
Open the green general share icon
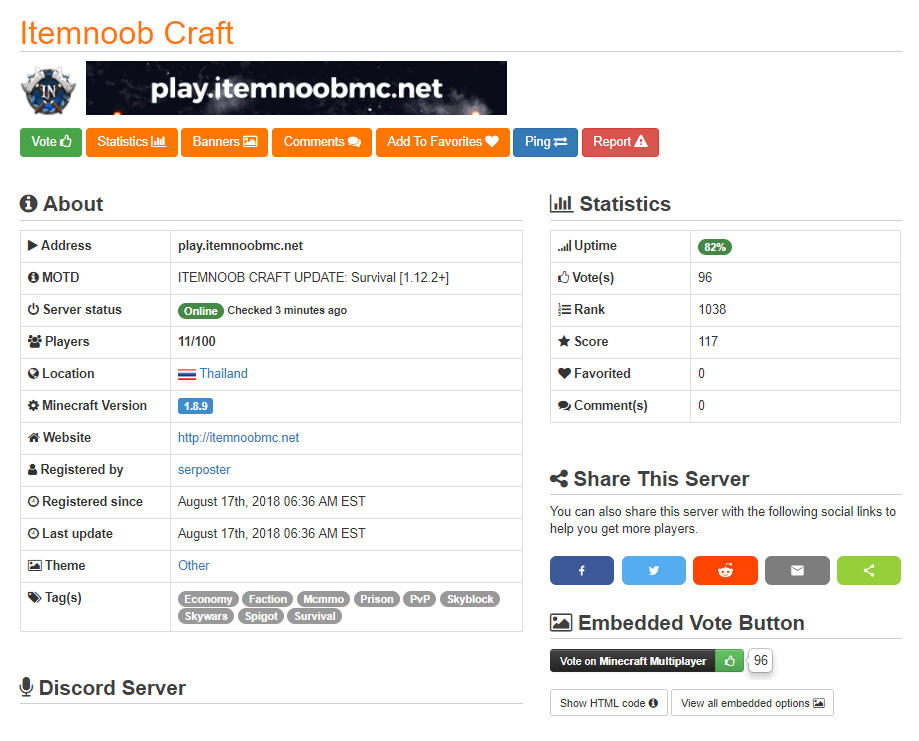868,570
